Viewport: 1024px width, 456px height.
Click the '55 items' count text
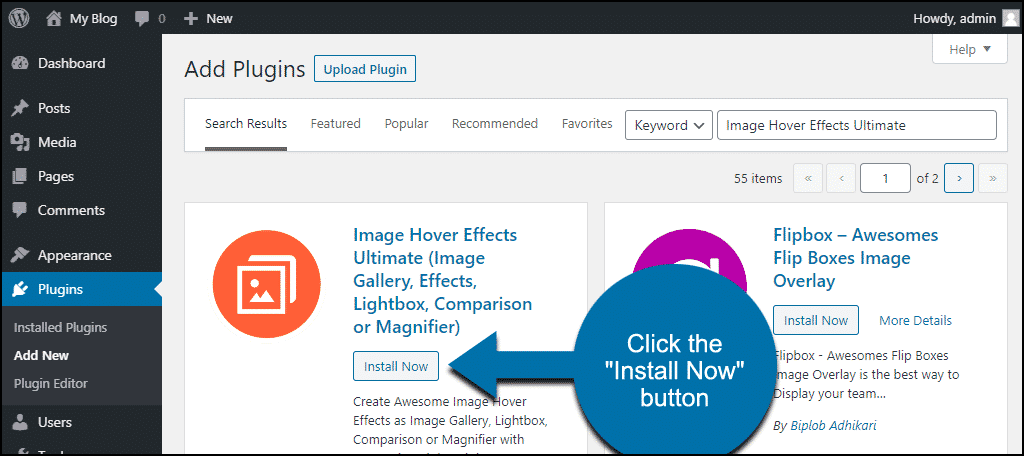click(758, 178)
